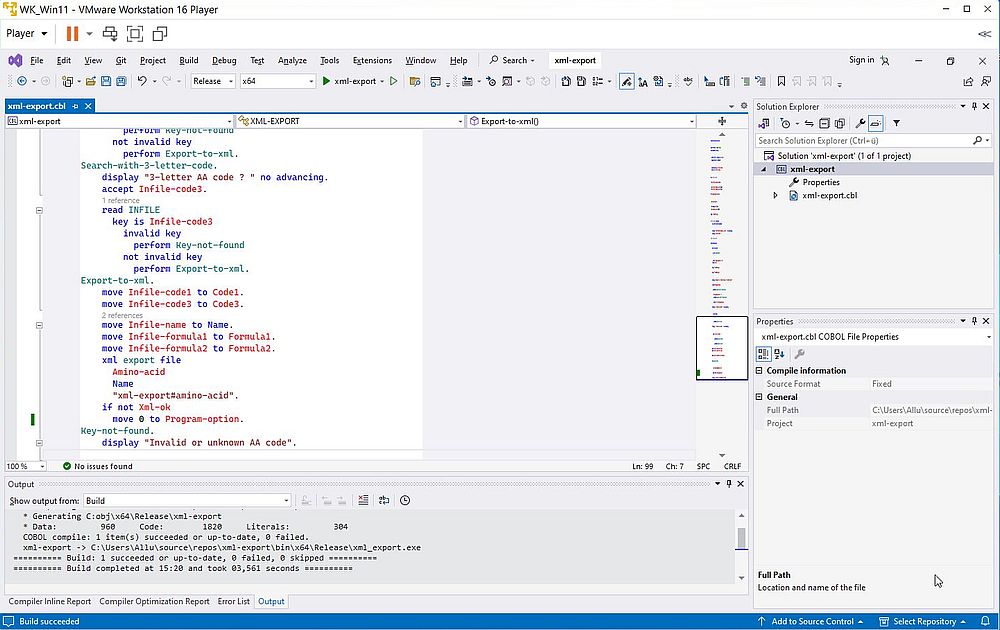Screen dimensions: 1000x630
Task: Open the Build menu
Action: click(188, 61)
